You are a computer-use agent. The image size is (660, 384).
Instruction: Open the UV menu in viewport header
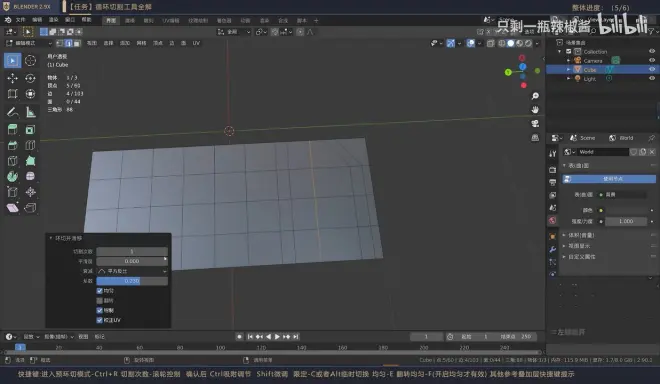click(196, 43)
